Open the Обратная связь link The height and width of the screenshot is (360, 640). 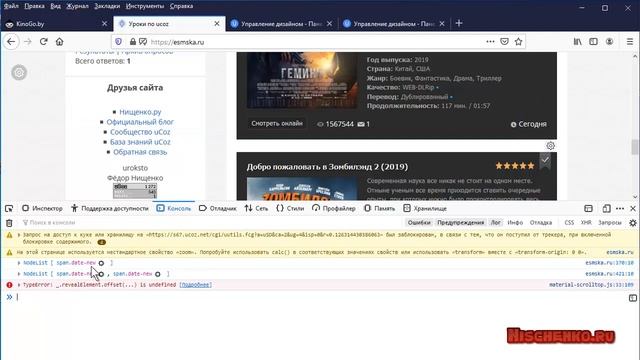[140, 152]
